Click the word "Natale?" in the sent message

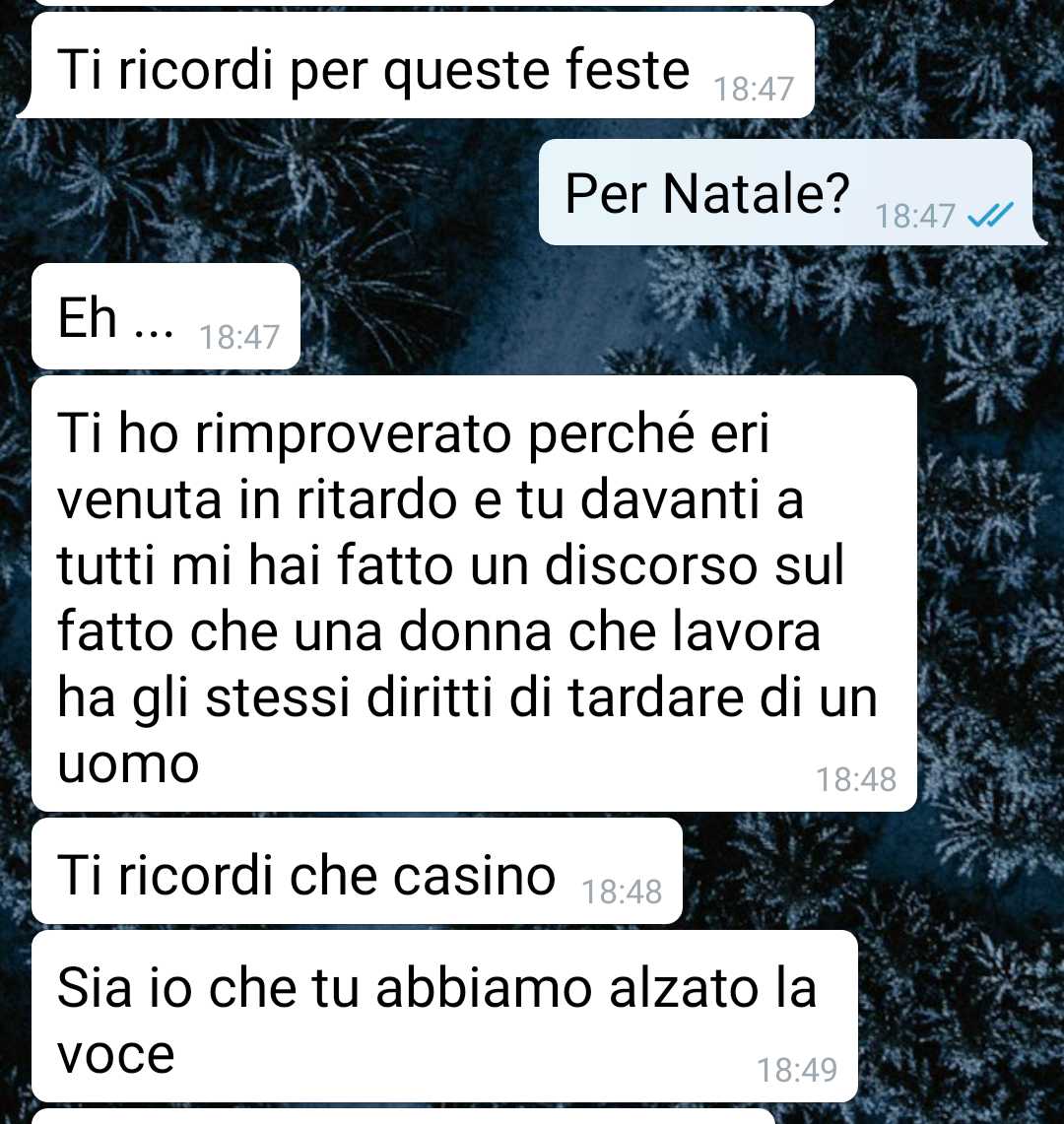click(756, 193)
